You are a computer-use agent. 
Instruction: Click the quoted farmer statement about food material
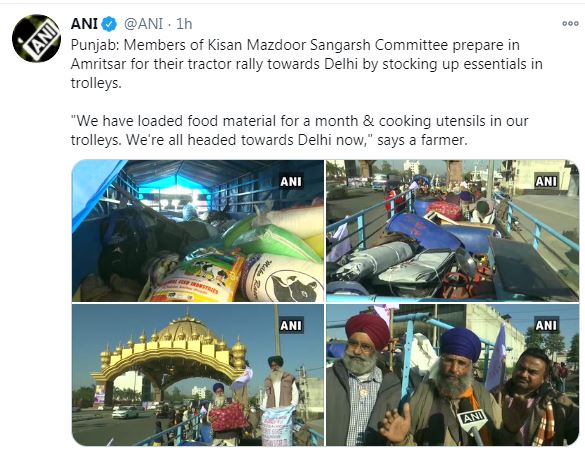(300, 131)
